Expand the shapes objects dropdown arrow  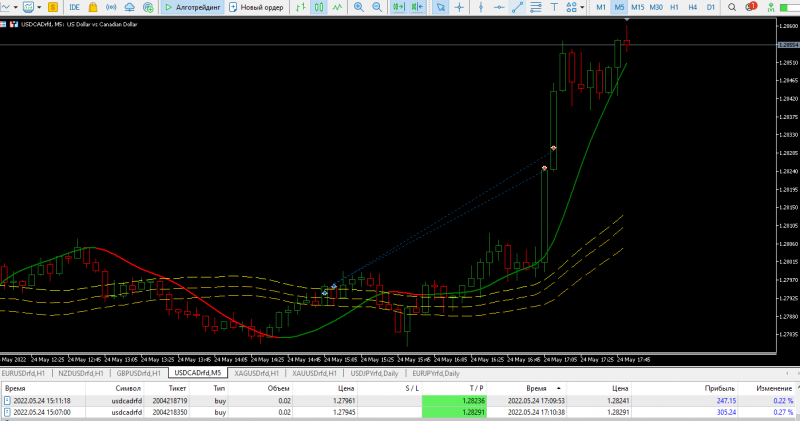pyautogui.click(x=582, y=7)
